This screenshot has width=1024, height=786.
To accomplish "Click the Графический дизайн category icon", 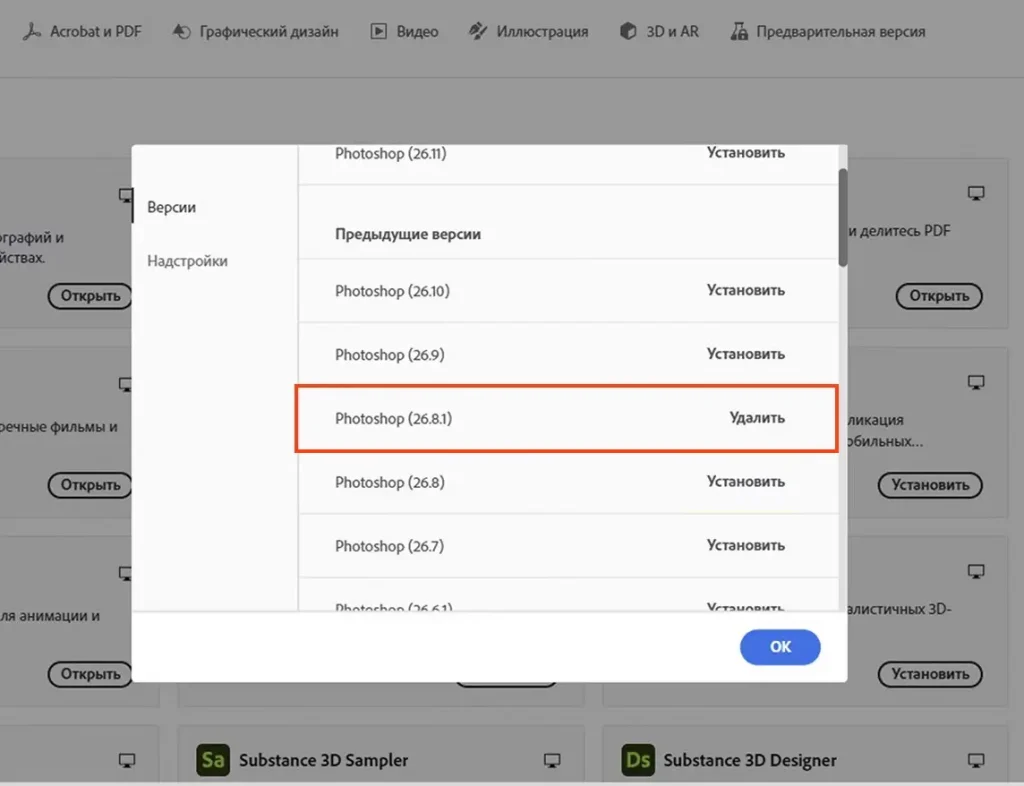I will coord(181,31).
